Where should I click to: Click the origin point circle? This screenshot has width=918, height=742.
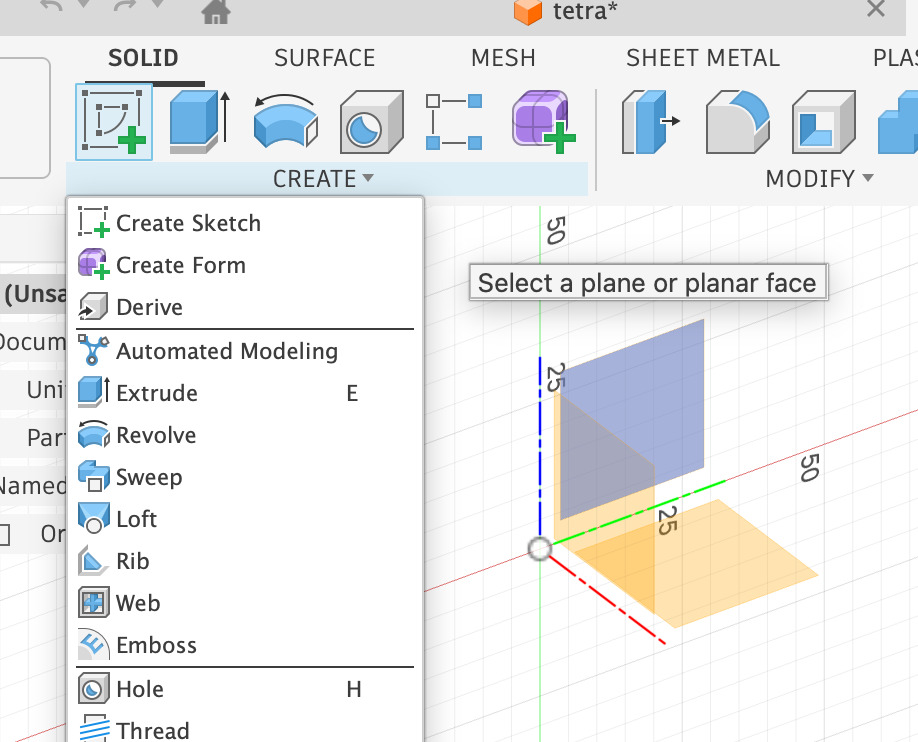(539, 549)
